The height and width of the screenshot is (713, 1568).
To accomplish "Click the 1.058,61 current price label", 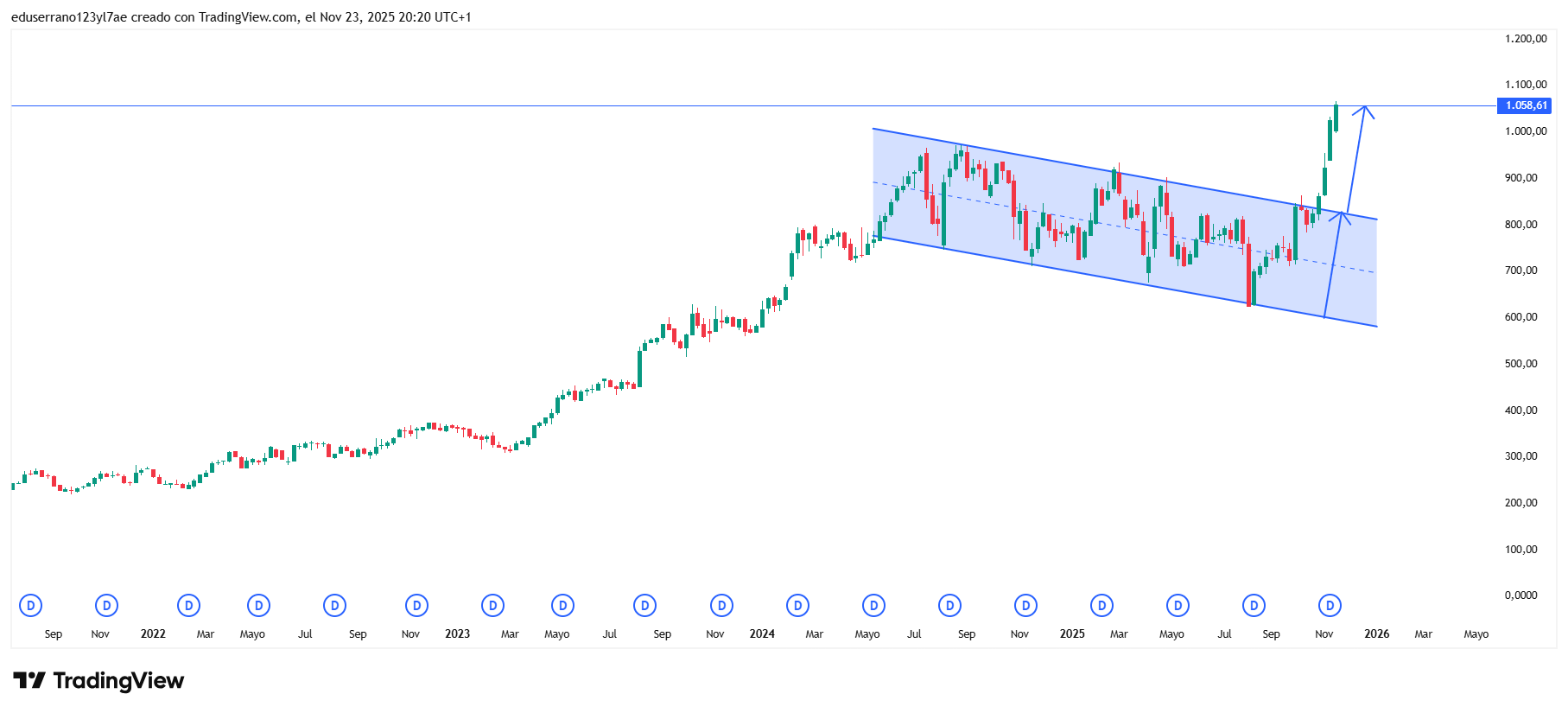I will click(x=1525, y=105).
